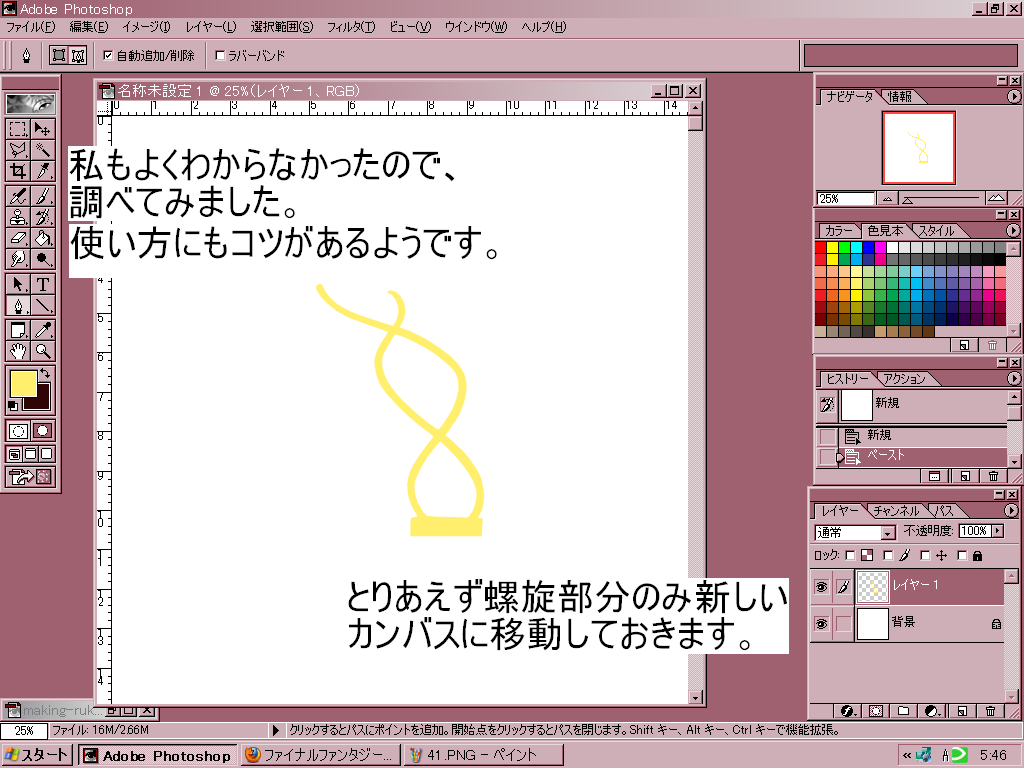
Task: Uncheck the 自動追加/削除 checkbox
Action: click(109, 56)
